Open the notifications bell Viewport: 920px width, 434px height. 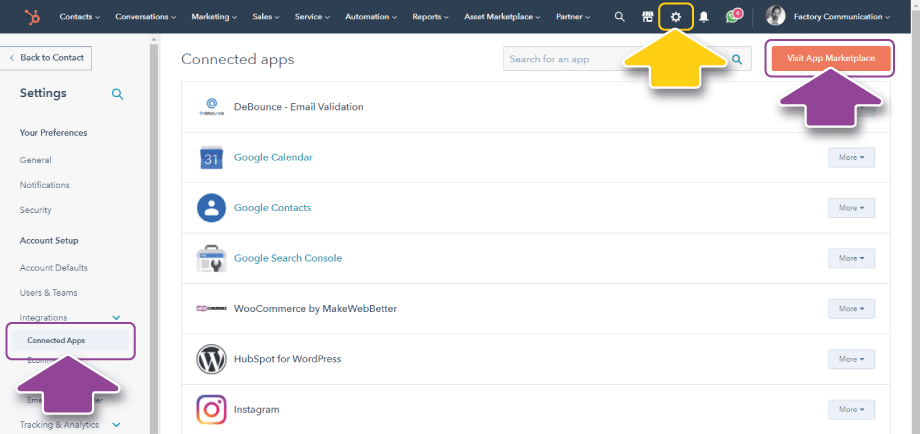703,17
